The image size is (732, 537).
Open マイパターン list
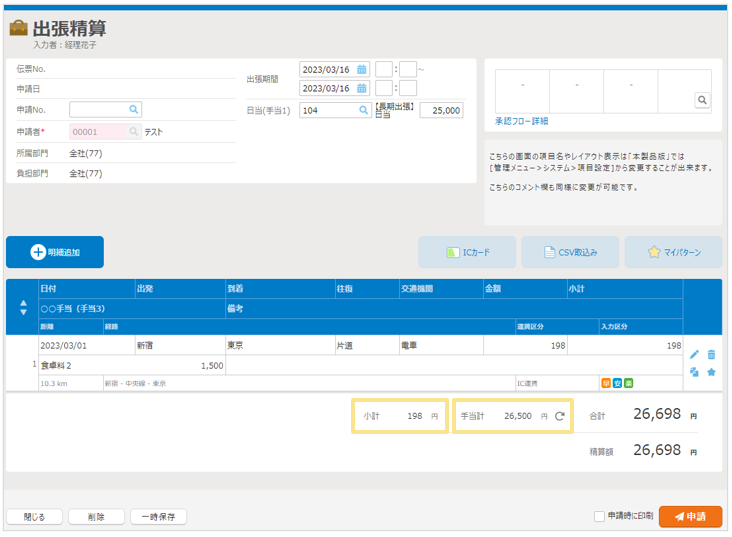pos(673,252)
